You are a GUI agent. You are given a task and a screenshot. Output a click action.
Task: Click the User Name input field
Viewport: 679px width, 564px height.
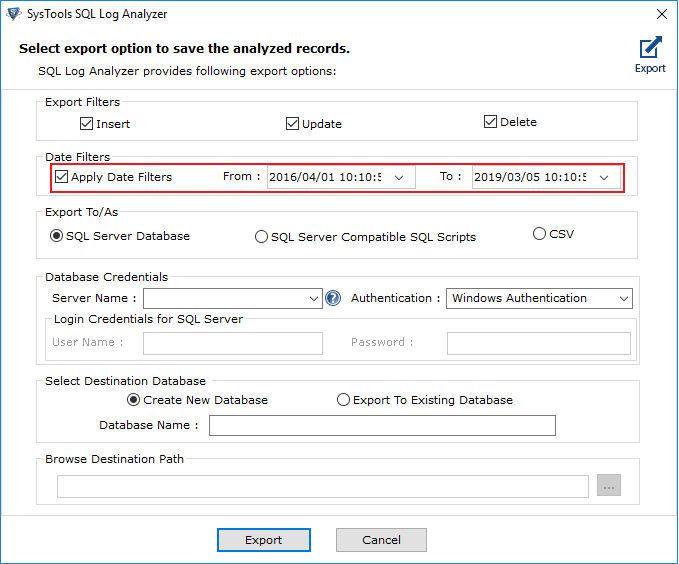coord(233,343)
